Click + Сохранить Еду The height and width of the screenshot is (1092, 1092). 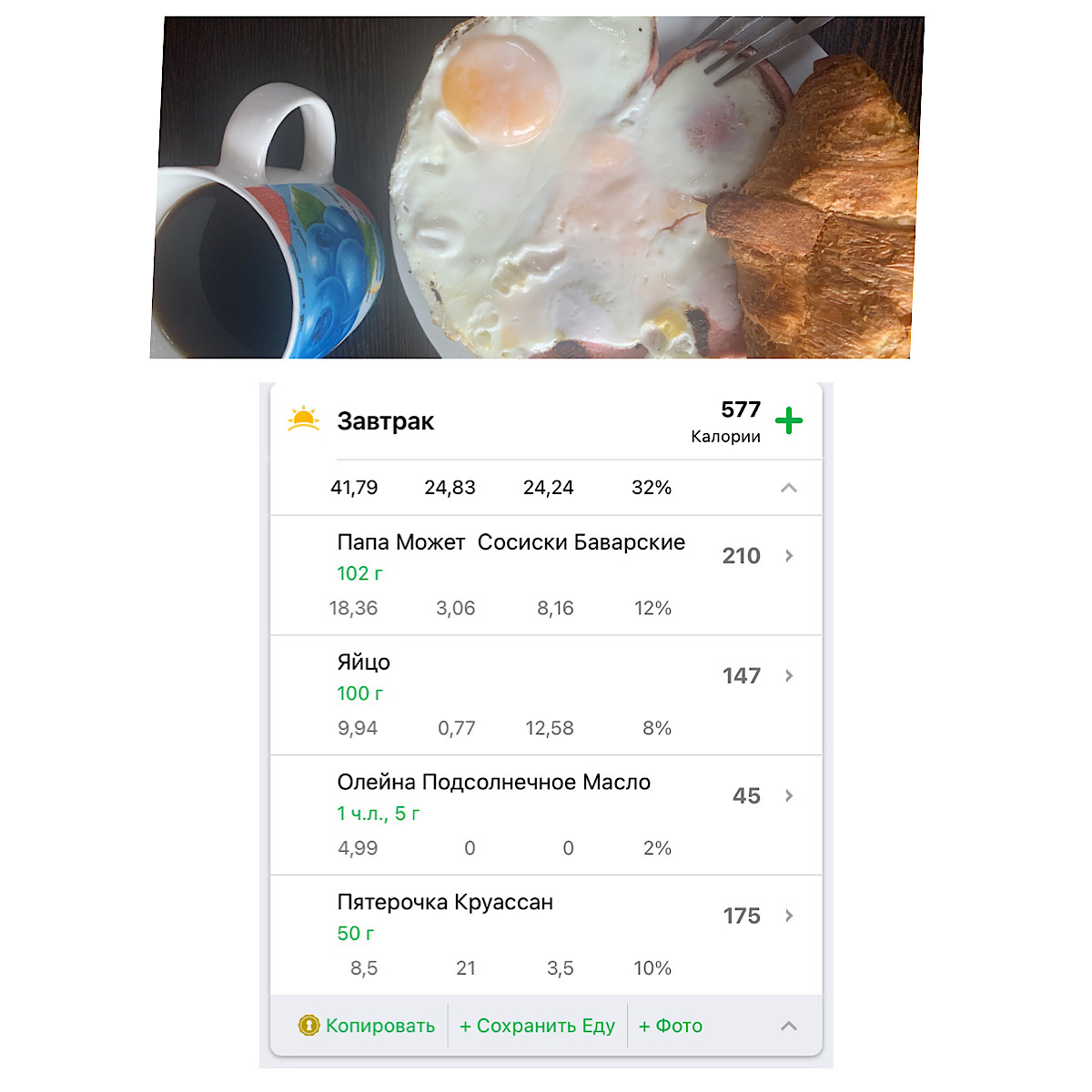537,1026
